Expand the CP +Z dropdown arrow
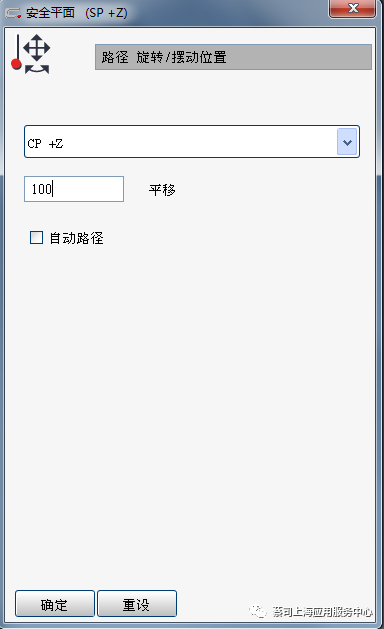The height and width of the screenshot is (629, 384). [x=347, y=142]
